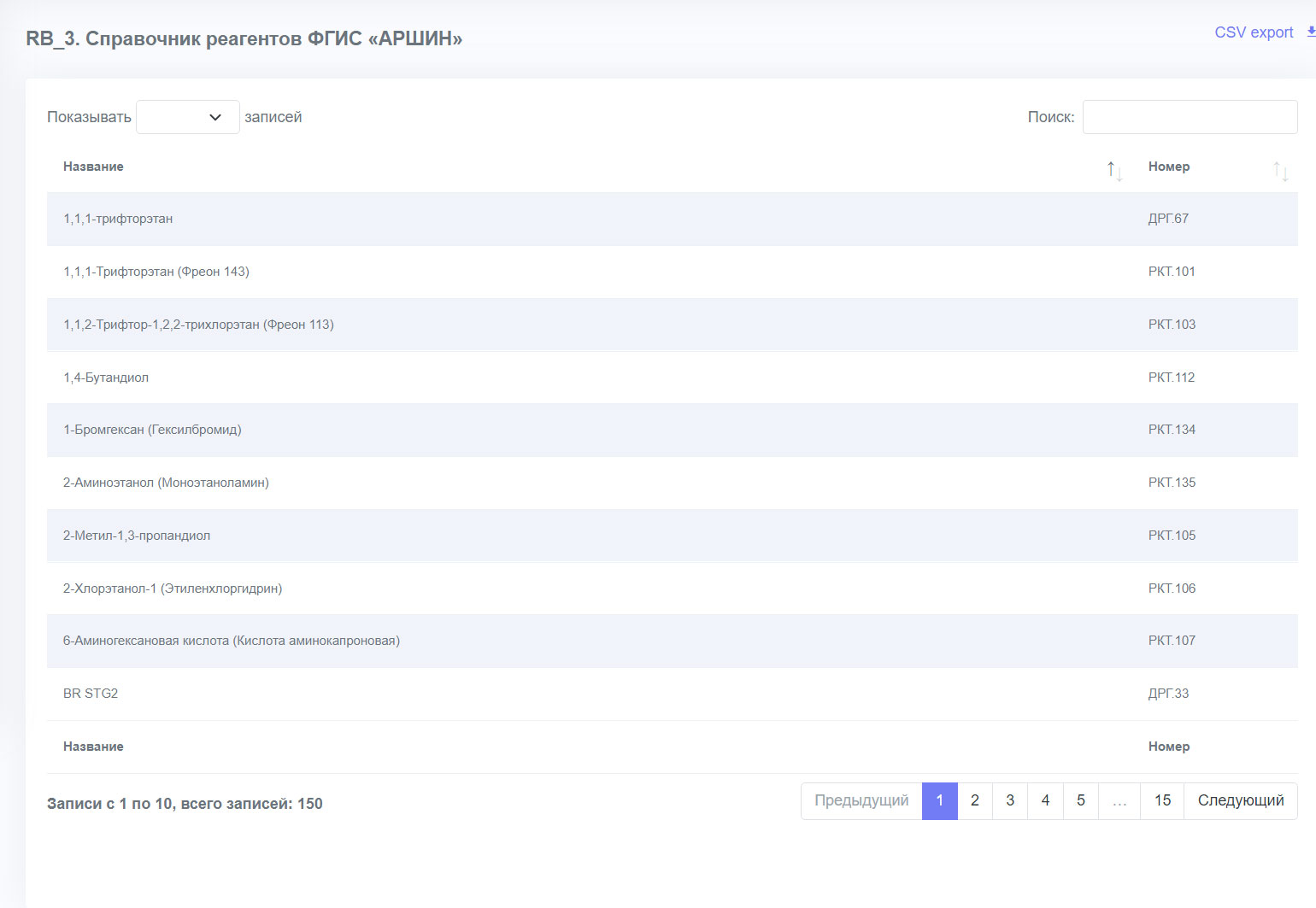Sort by Номер column arrow icon
This screenshot has width=1316, height=908.
click(x=1280, y=170)
